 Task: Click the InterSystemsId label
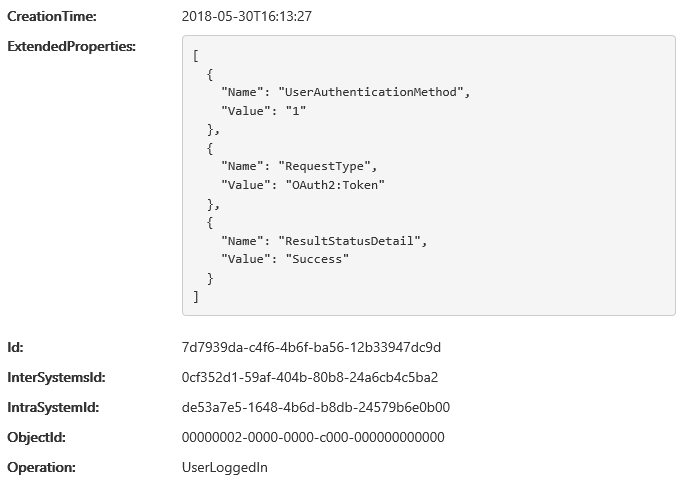tap(56, 377)
